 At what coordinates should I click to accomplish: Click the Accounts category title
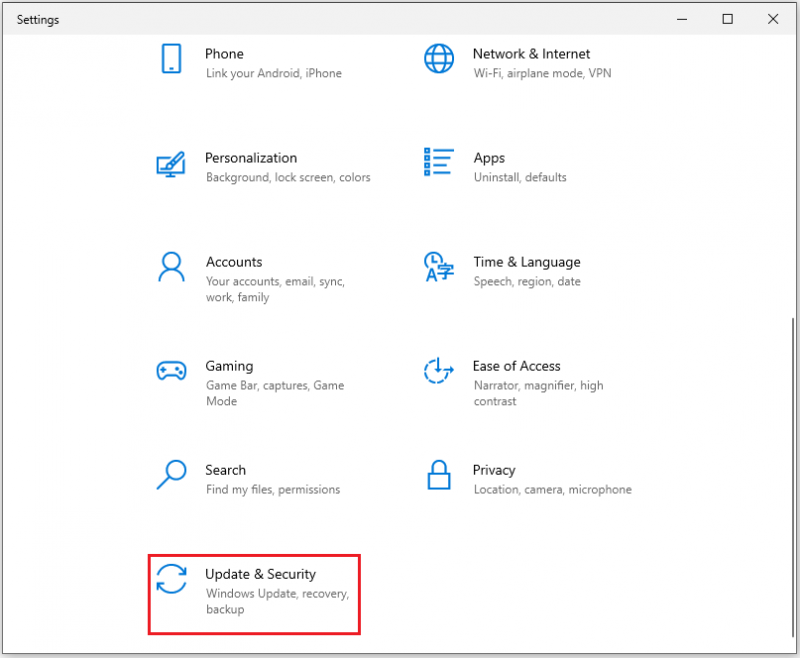pyautogui.click(x=234, y=262)
